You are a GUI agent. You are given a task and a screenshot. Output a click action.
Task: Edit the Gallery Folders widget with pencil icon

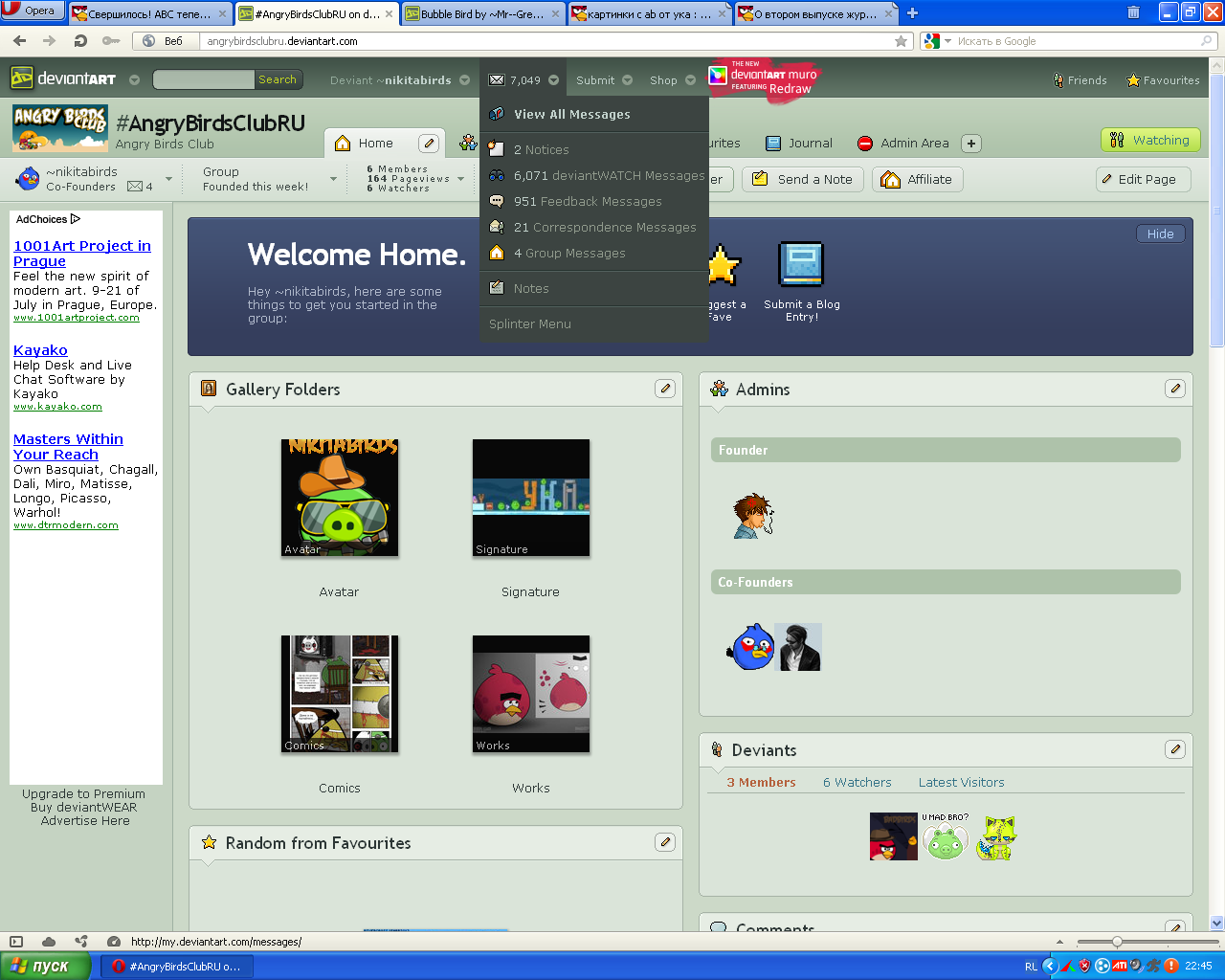pyautogui.click(x=665, y=389)
